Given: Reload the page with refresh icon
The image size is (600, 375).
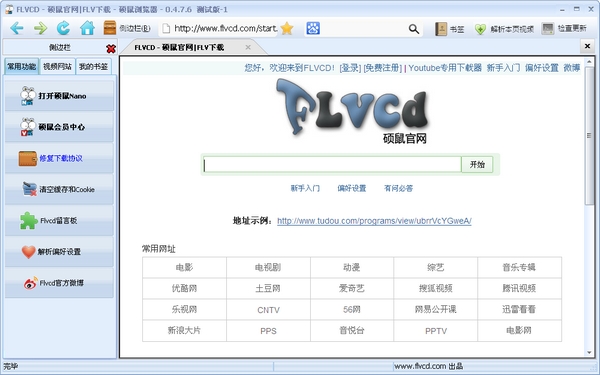Looking at the screenshot, I should coord(64,28).
